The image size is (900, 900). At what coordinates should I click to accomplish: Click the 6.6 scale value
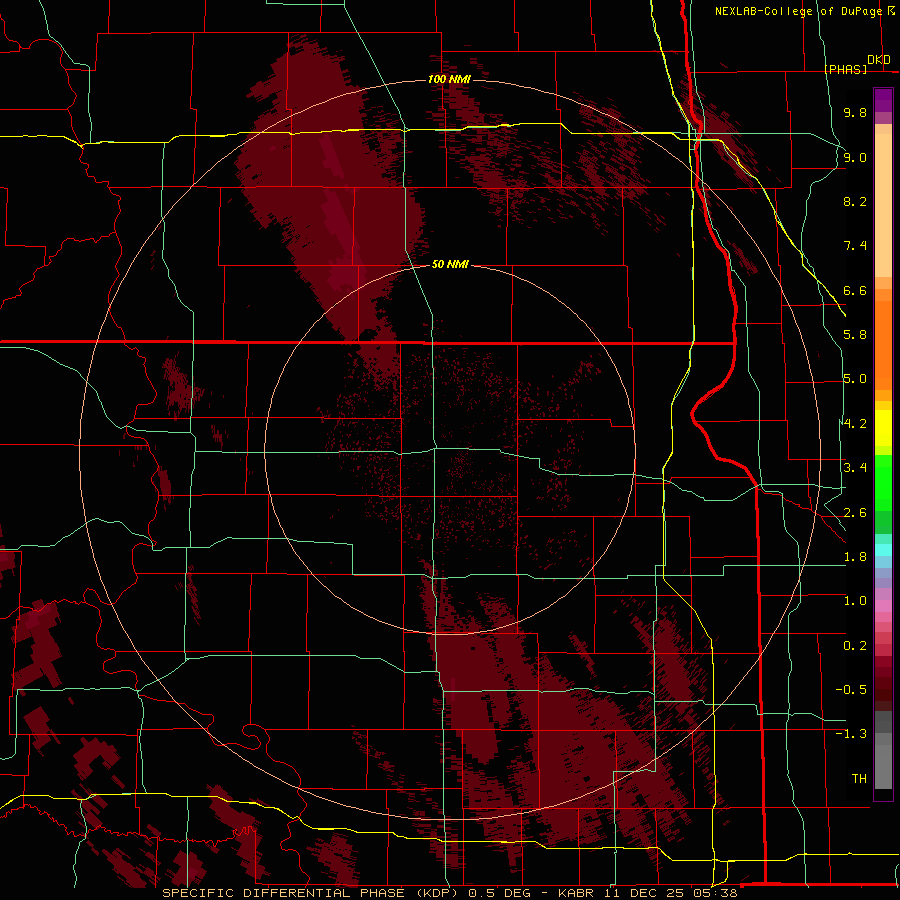point(855,290)
